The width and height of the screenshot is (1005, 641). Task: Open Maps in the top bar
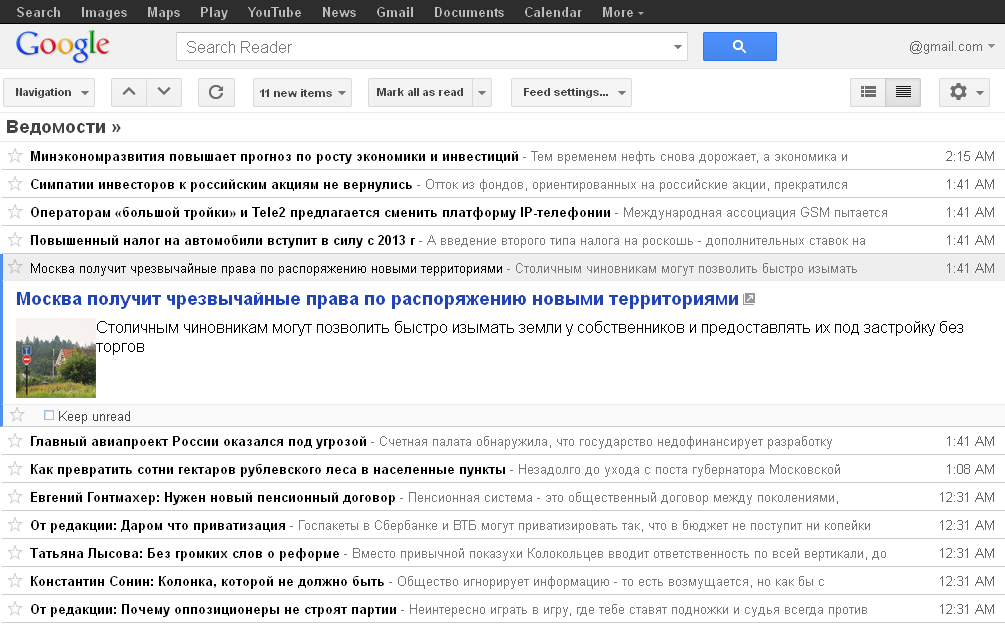163,12
